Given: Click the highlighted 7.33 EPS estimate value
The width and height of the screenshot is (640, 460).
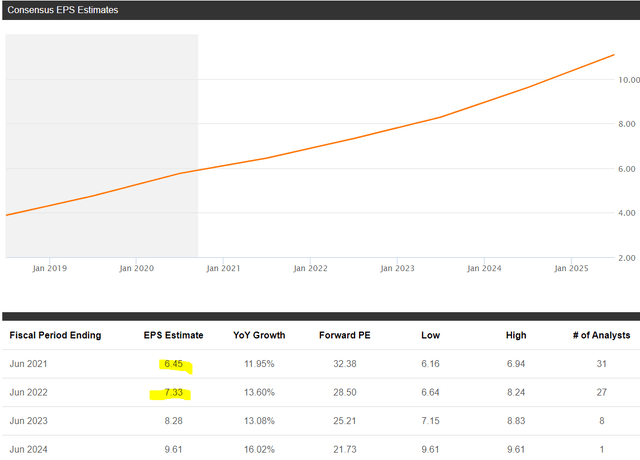Looking at the screenshot, I should click(175, 393).
